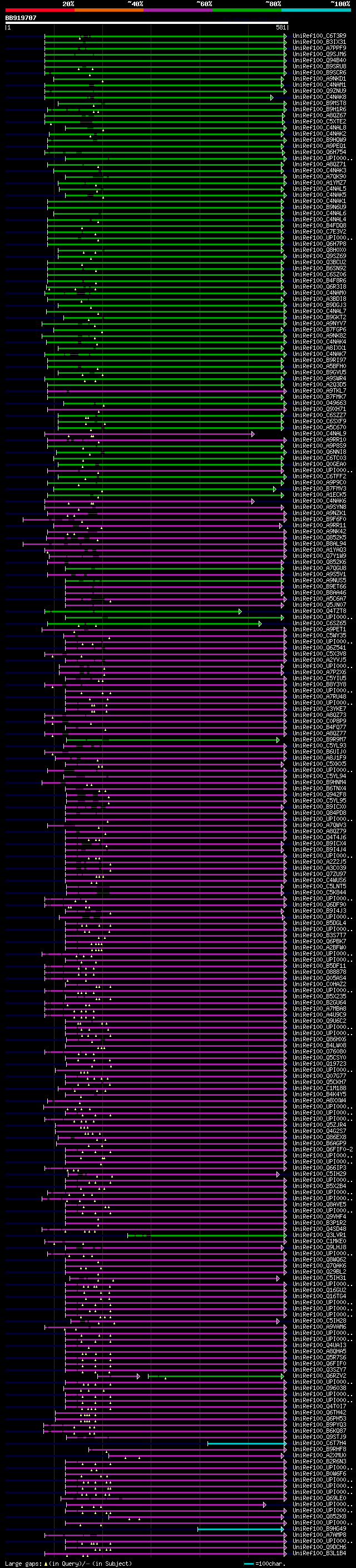Open hit UniRef100_C6SZ65
356x1568 pixels.
point(319,624)
